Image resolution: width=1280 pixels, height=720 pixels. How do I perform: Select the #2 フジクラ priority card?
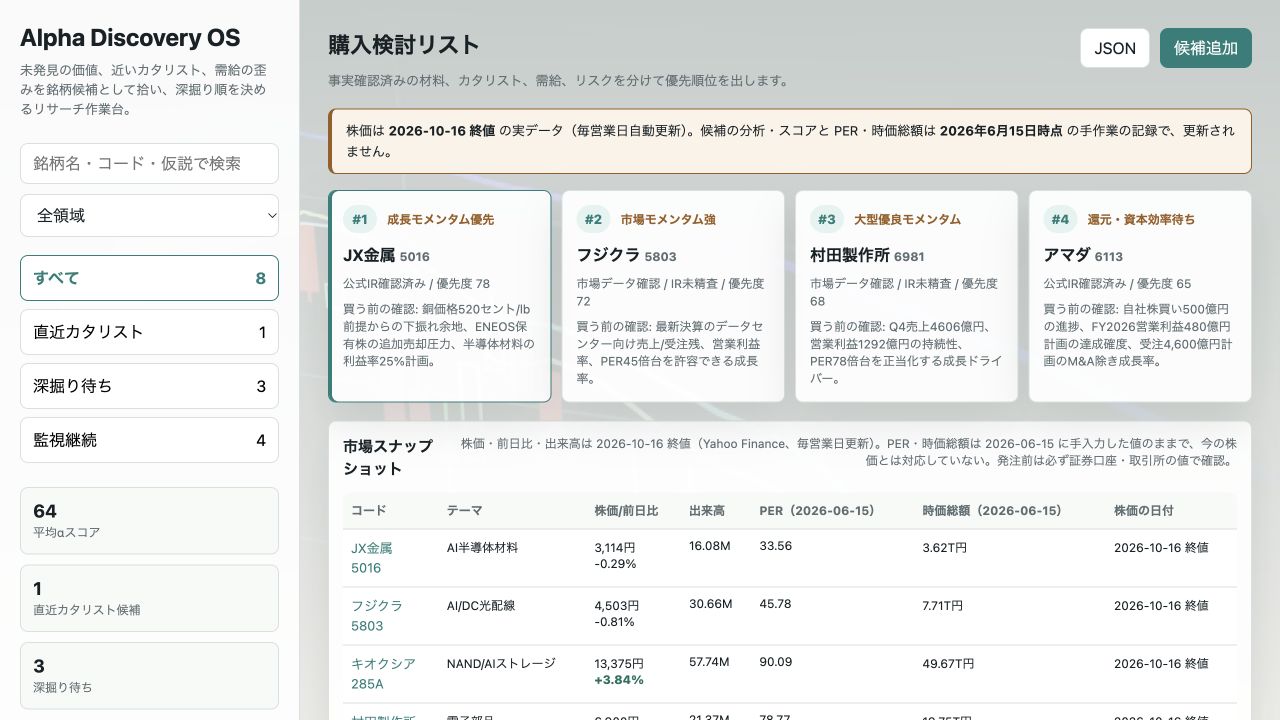point(673,296)
